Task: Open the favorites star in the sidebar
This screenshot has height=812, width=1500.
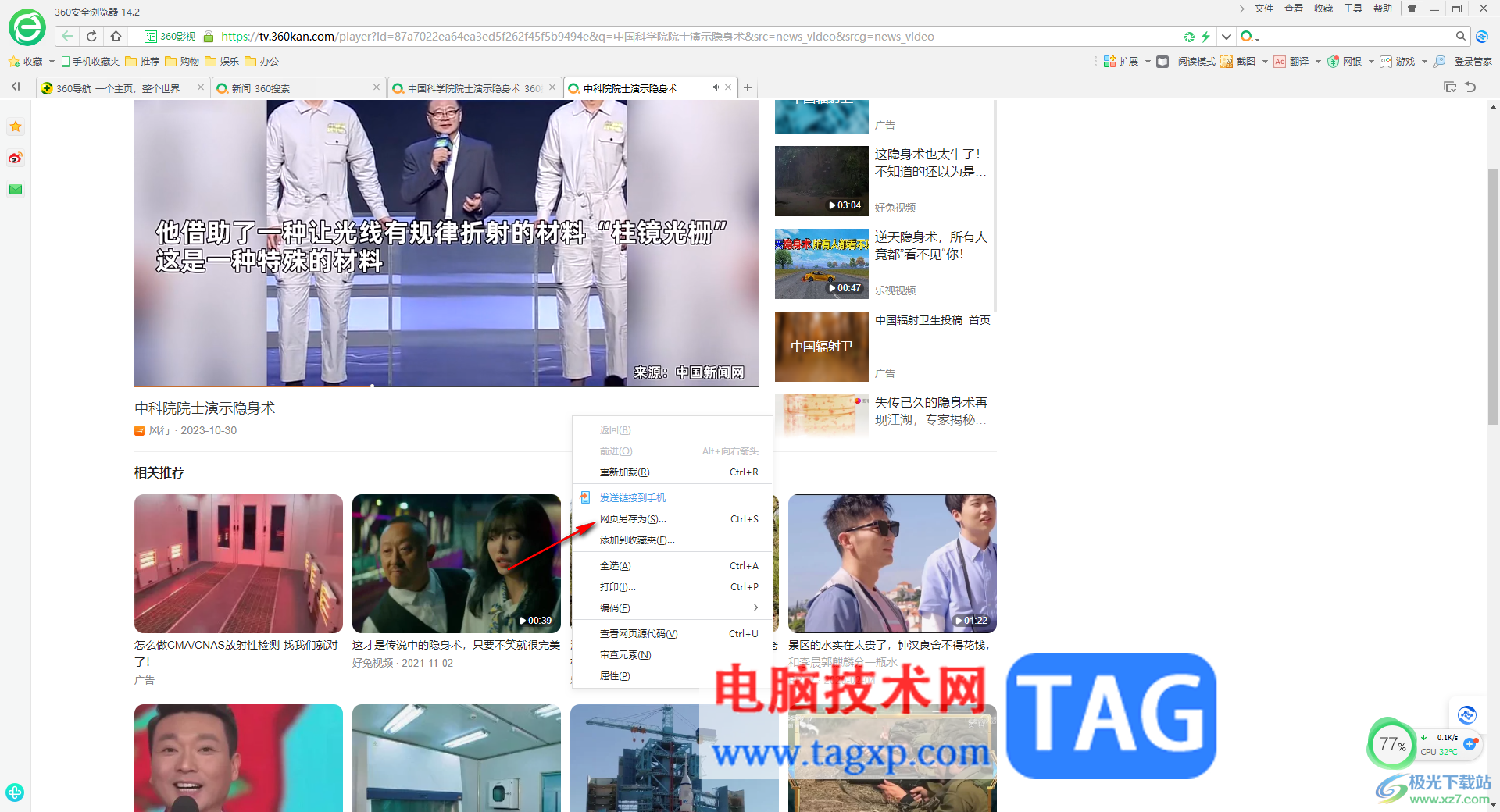Action: (16, 126)
